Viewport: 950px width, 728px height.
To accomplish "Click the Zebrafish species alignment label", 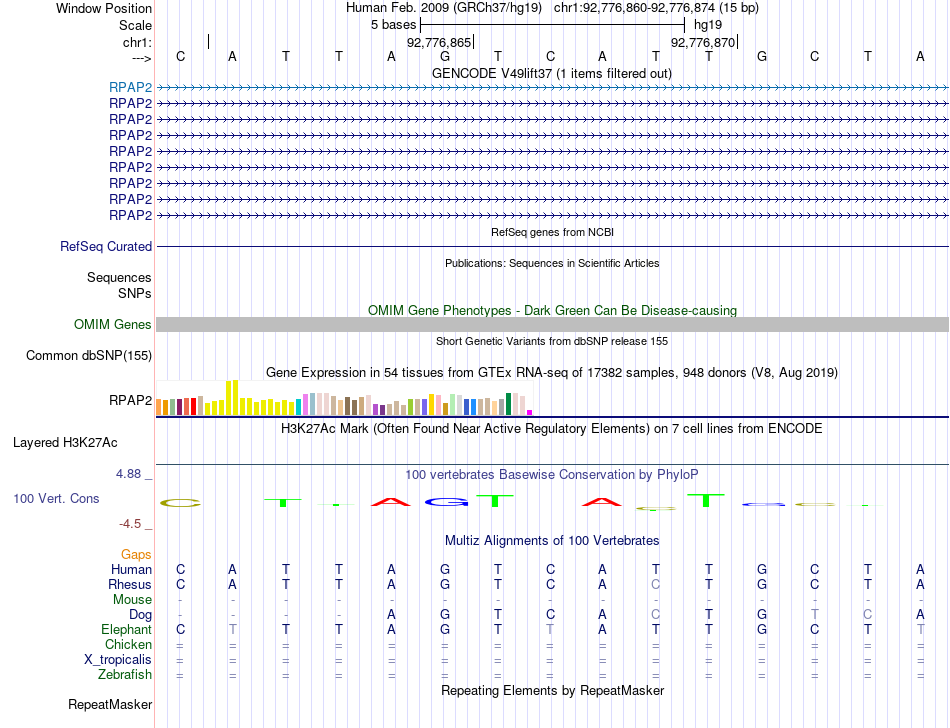I will point(125,675).
